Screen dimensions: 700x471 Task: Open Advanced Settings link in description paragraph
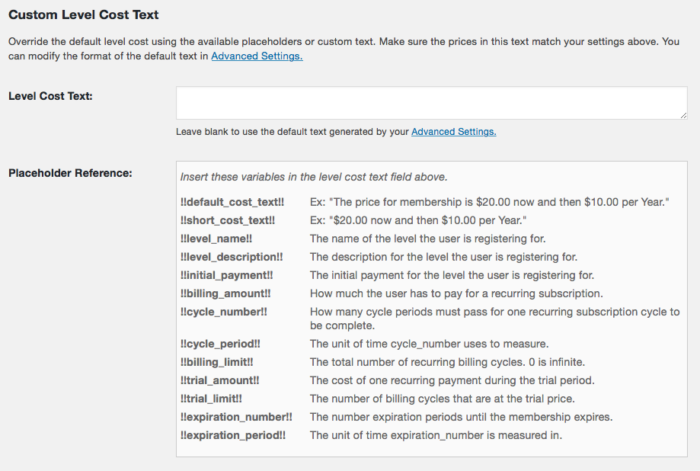tap(257, 56)
